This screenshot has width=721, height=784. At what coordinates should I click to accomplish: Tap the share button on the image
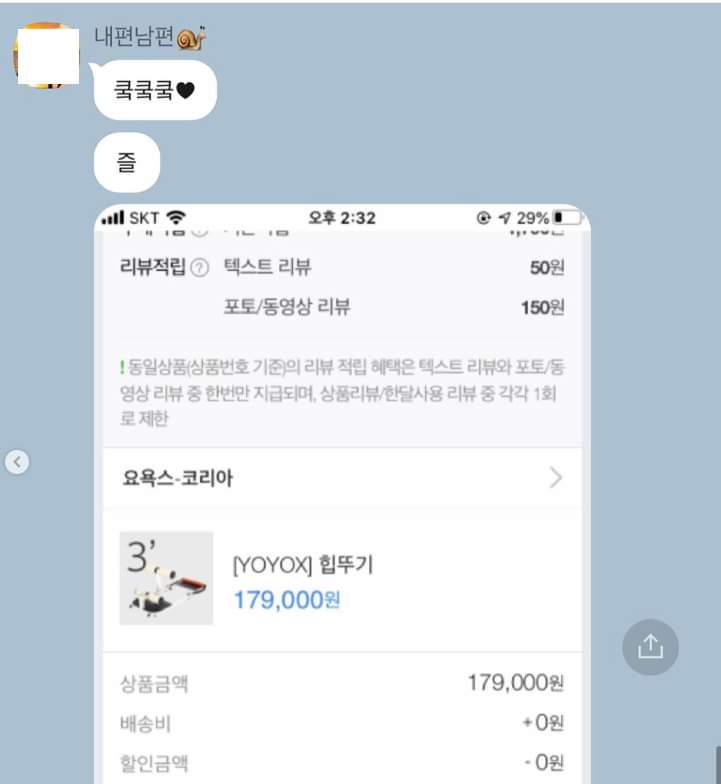tap(650, 647)
